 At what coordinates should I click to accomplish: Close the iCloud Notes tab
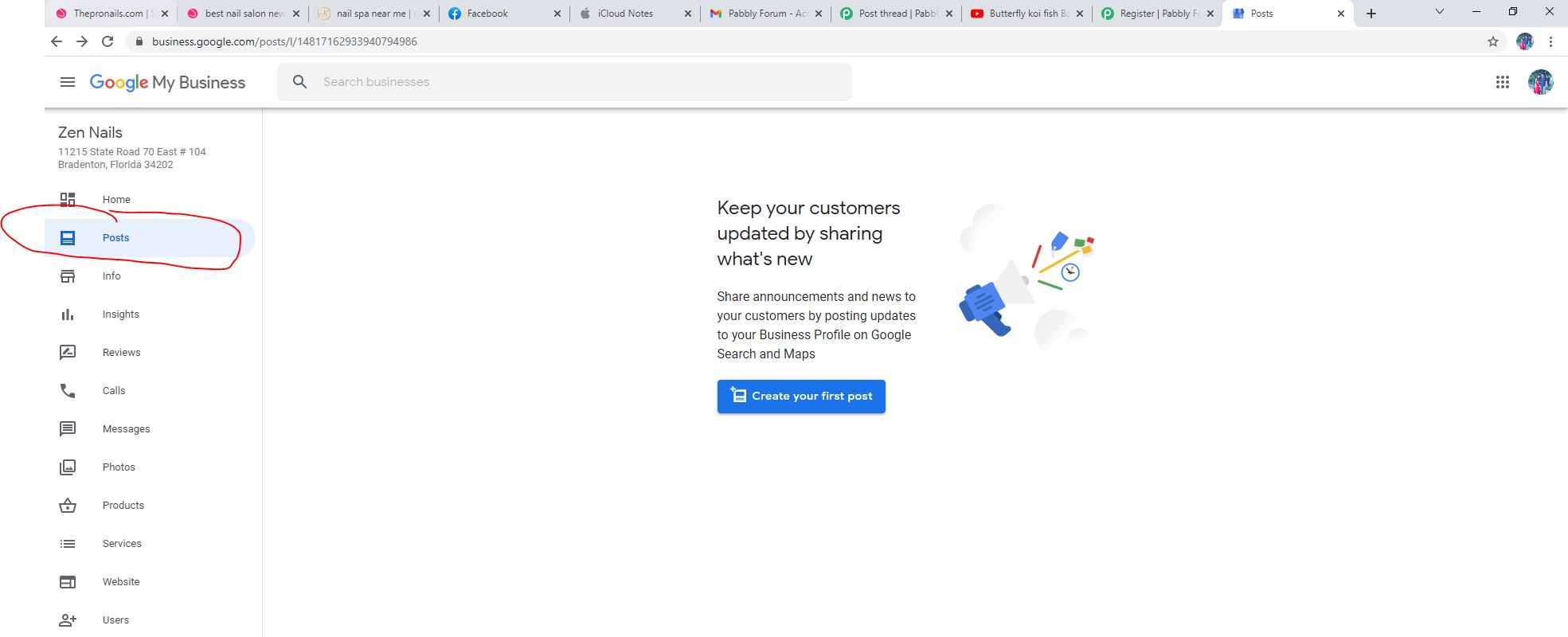687,14
